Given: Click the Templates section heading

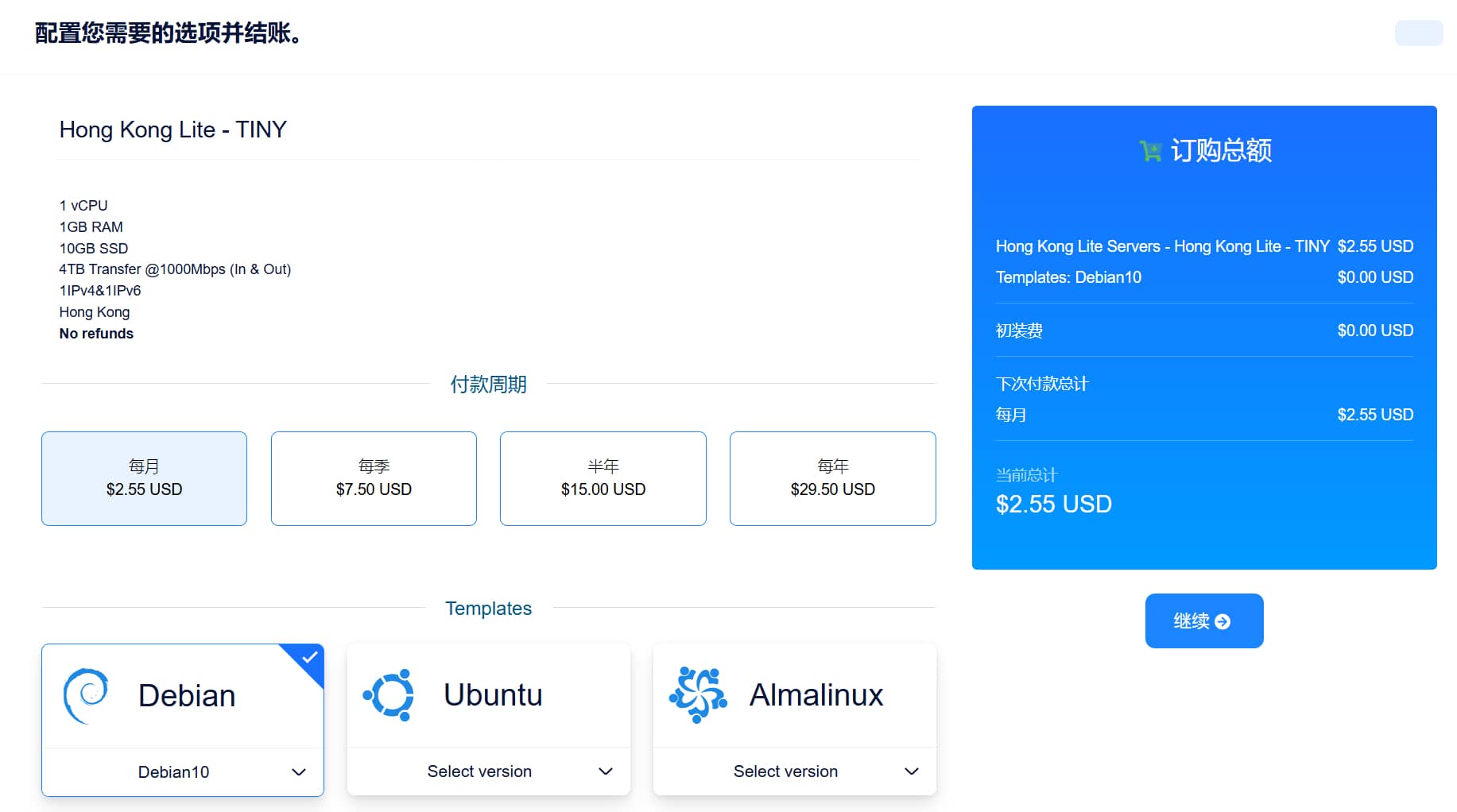Looking at the screenshot, I should tap(489, 609).
